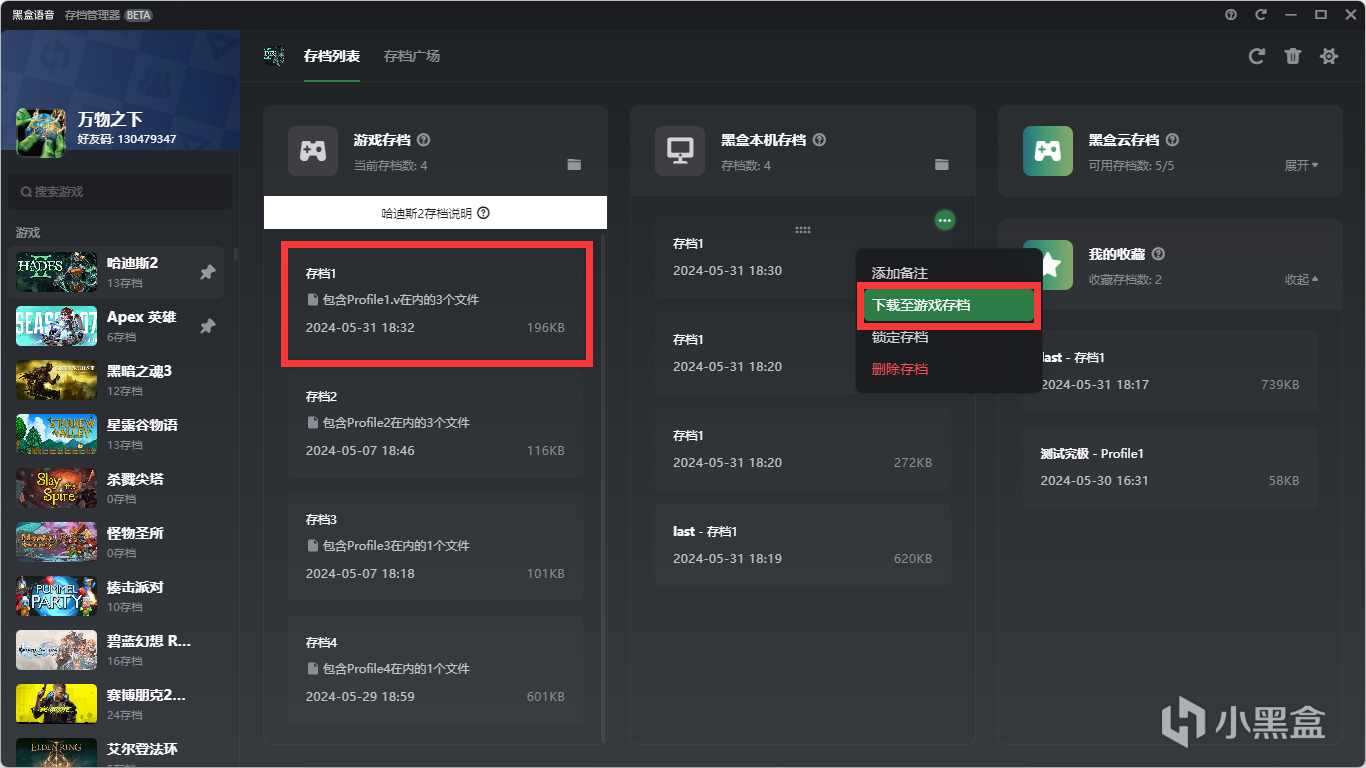Select 揍击派对 in game list
Image resolution: width=1366 pixels, height=768 pixels.
coord(116,596)
